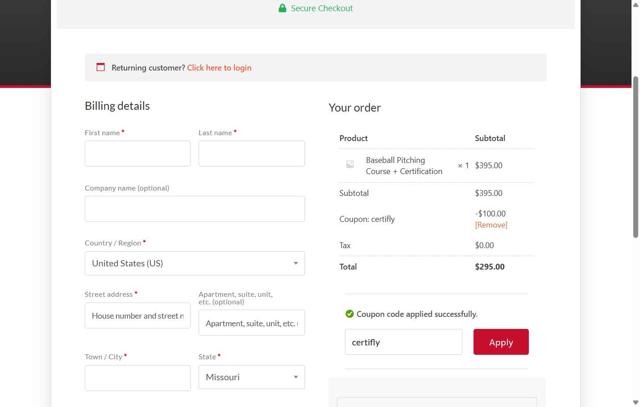Focus the Last name input field
This screenshot has height=407, width=640.
(251, 153)
